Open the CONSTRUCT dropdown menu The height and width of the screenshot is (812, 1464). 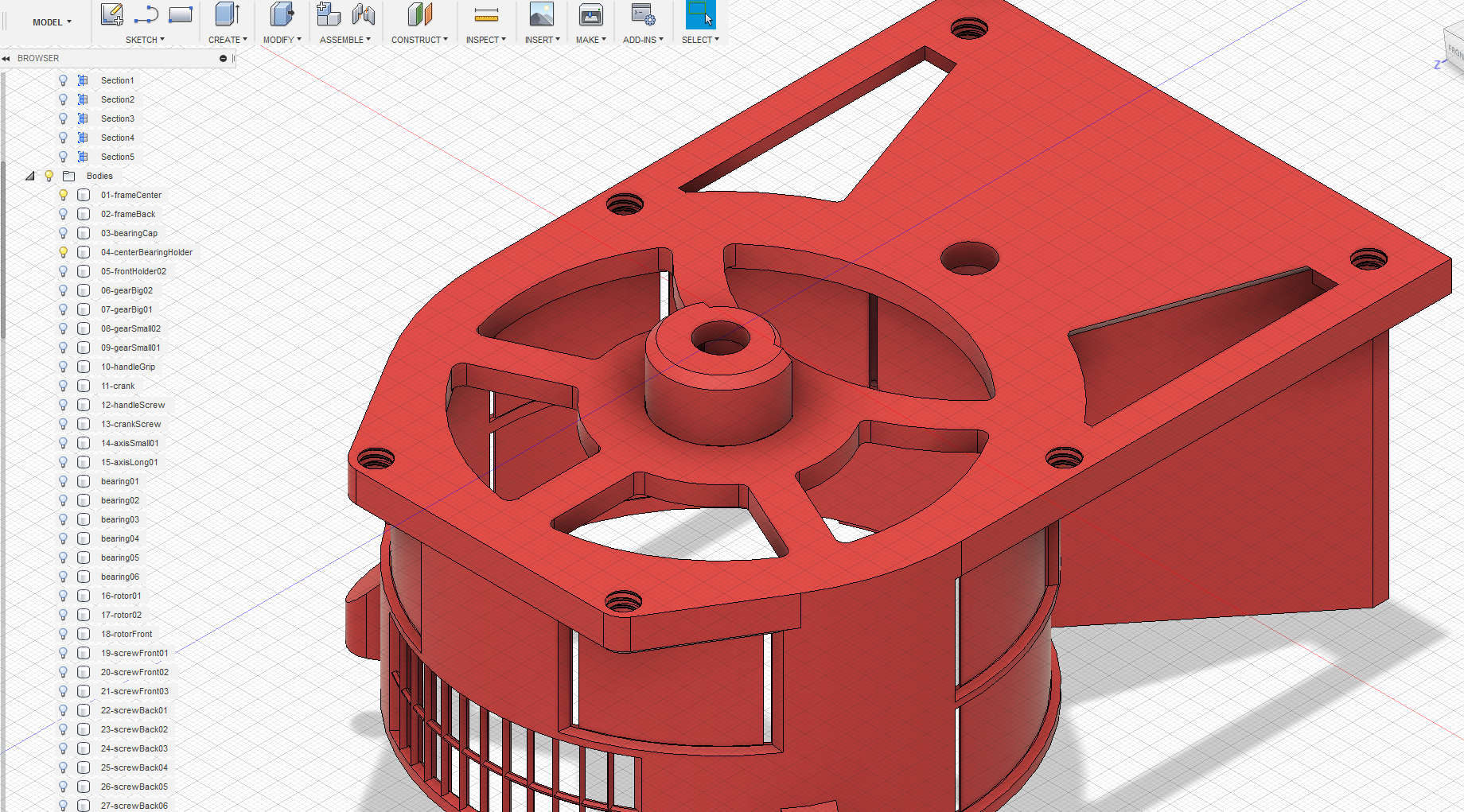pos(419,40)
